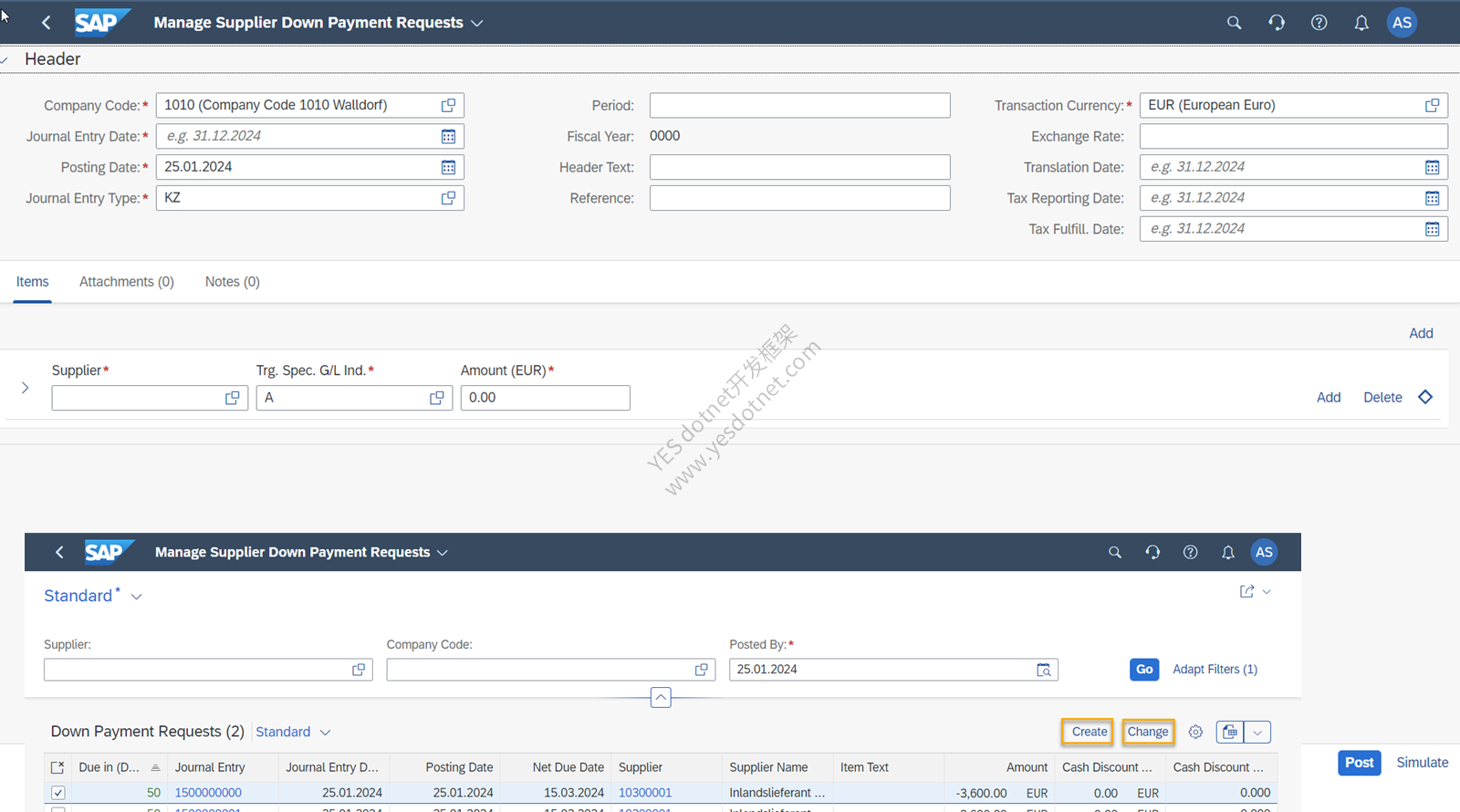
Task: Open value help for Supplier filter
Action: (359, 670)
